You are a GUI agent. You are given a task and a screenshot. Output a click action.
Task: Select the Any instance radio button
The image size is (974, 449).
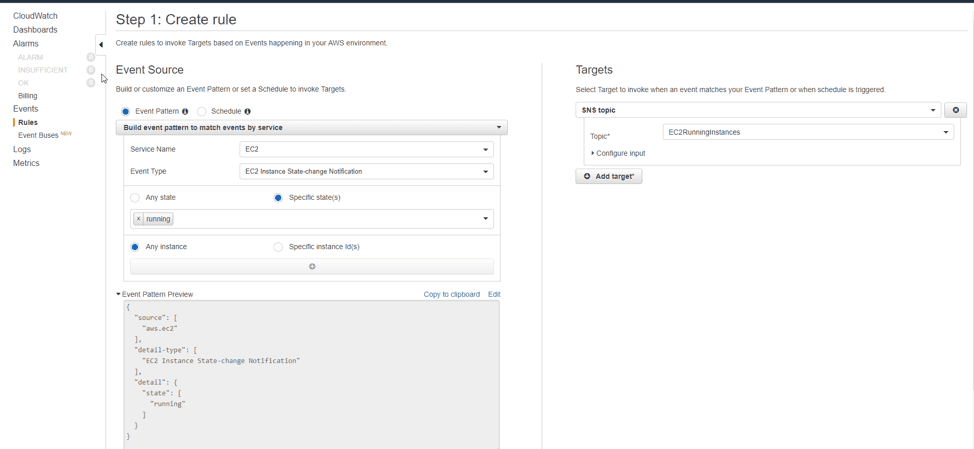click(135, 247)
